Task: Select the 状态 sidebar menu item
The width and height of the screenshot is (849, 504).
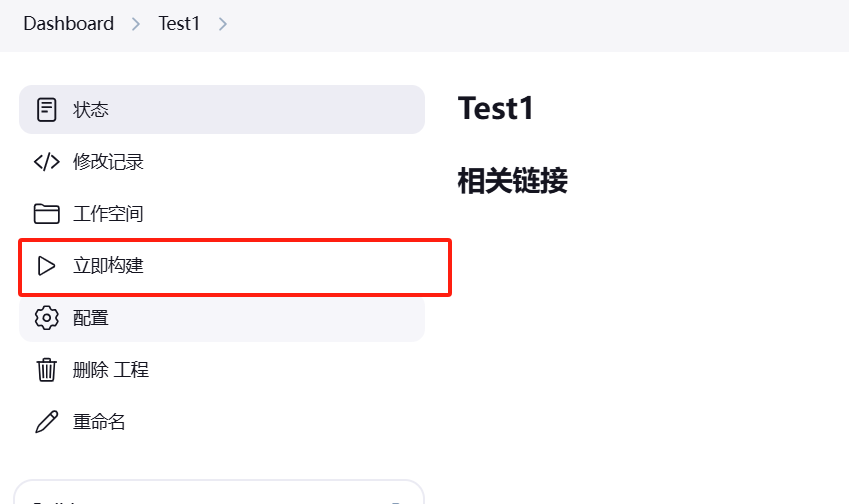Action: pyautogui.click(x=222, y=109)
